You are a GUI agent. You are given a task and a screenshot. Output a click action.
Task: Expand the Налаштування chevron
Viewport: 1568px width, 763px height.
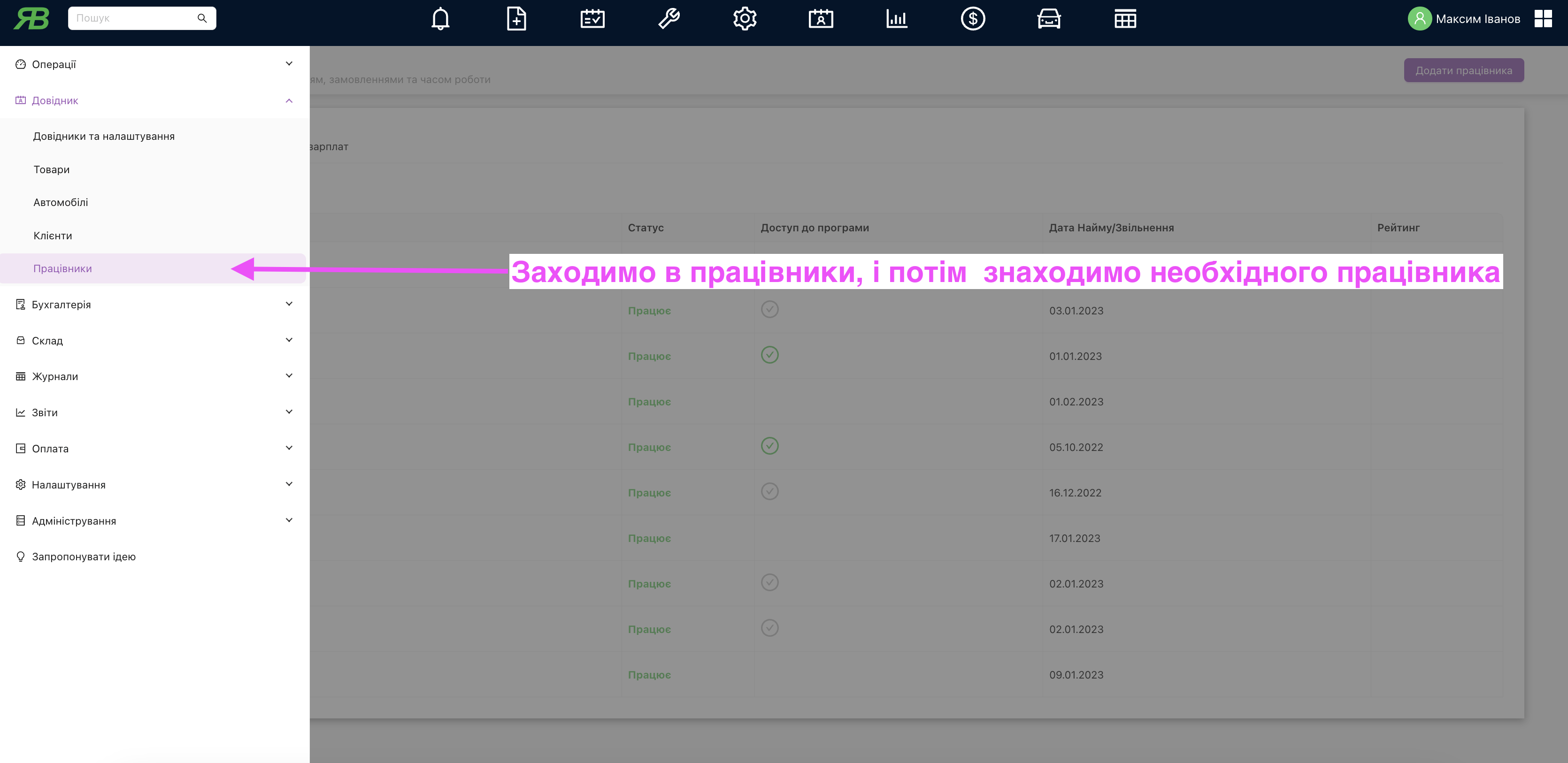coord(289,484)
